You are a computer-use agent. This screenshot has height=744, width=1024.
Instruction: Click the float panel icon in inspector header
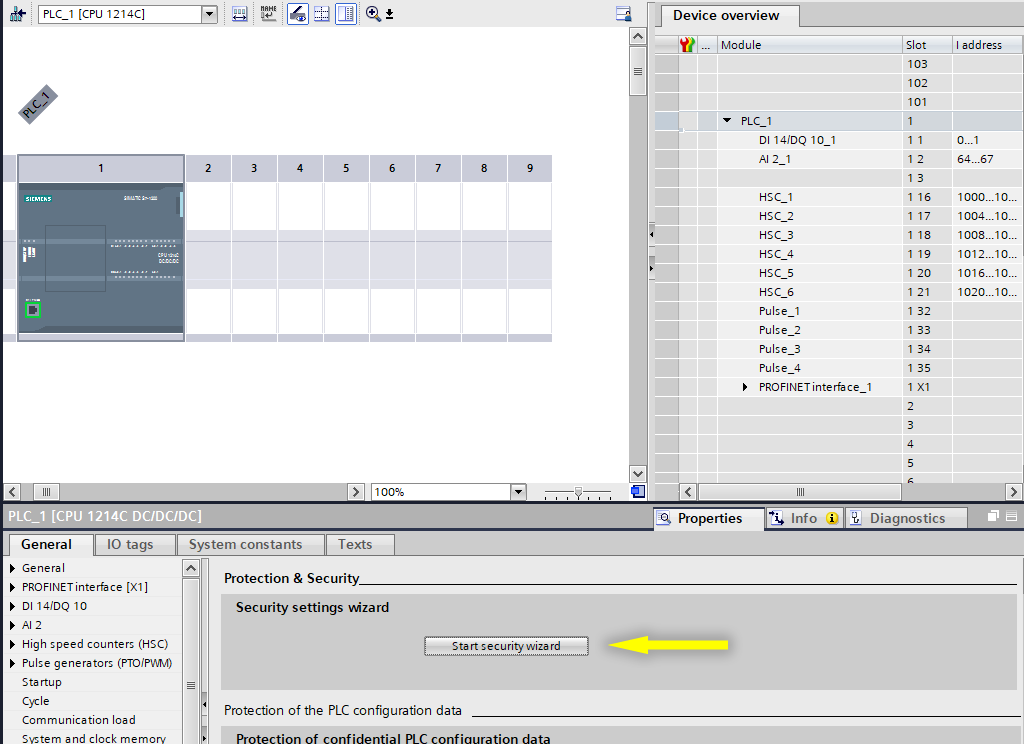994,517
